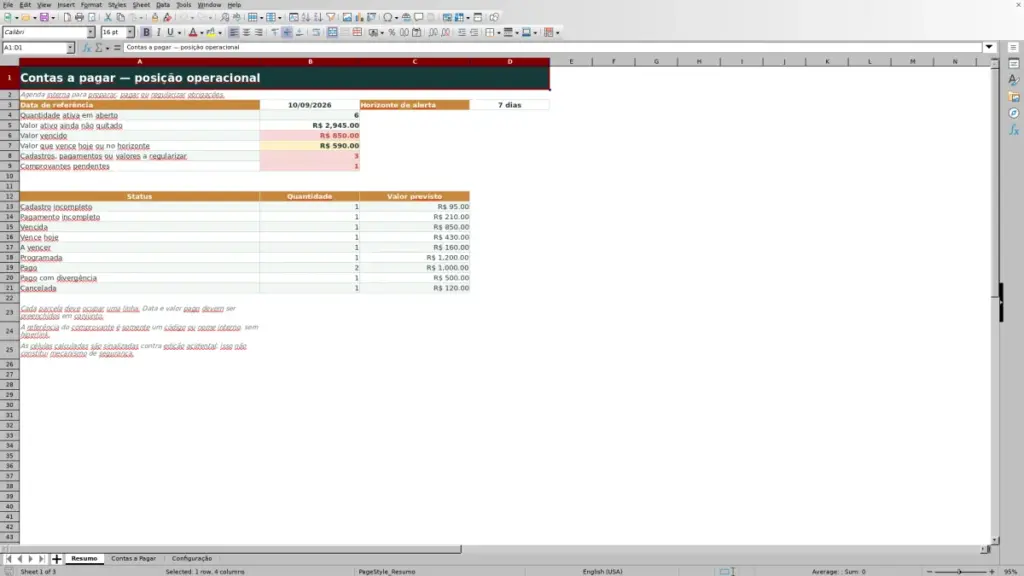Open the sidebar Gallery panel icon
The image size is (1024, 576).
pyautogui.click(x=1014, y=97)
